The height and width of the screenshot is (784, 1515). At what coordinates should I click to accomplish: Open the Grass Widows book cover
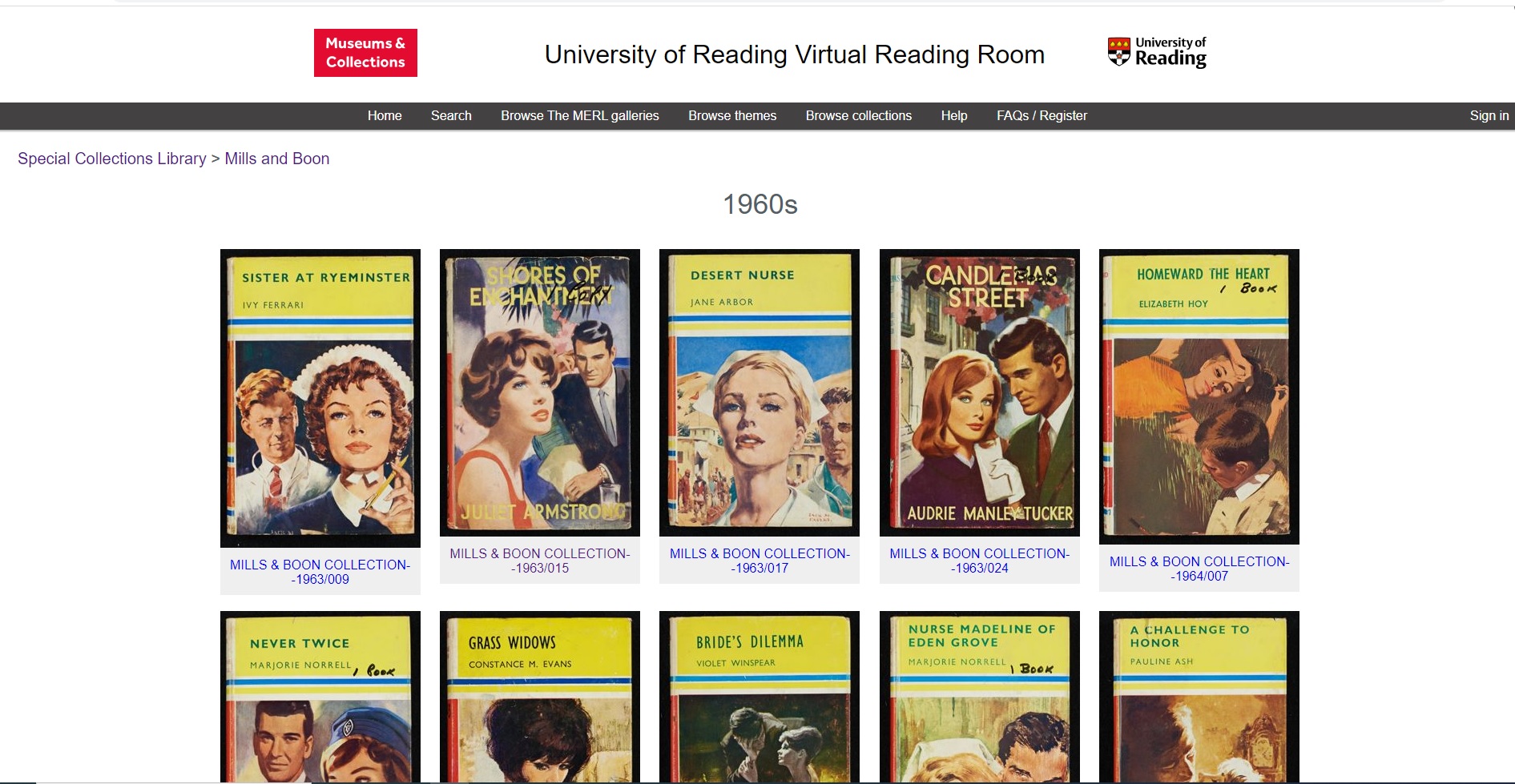(x=540, y=697)
